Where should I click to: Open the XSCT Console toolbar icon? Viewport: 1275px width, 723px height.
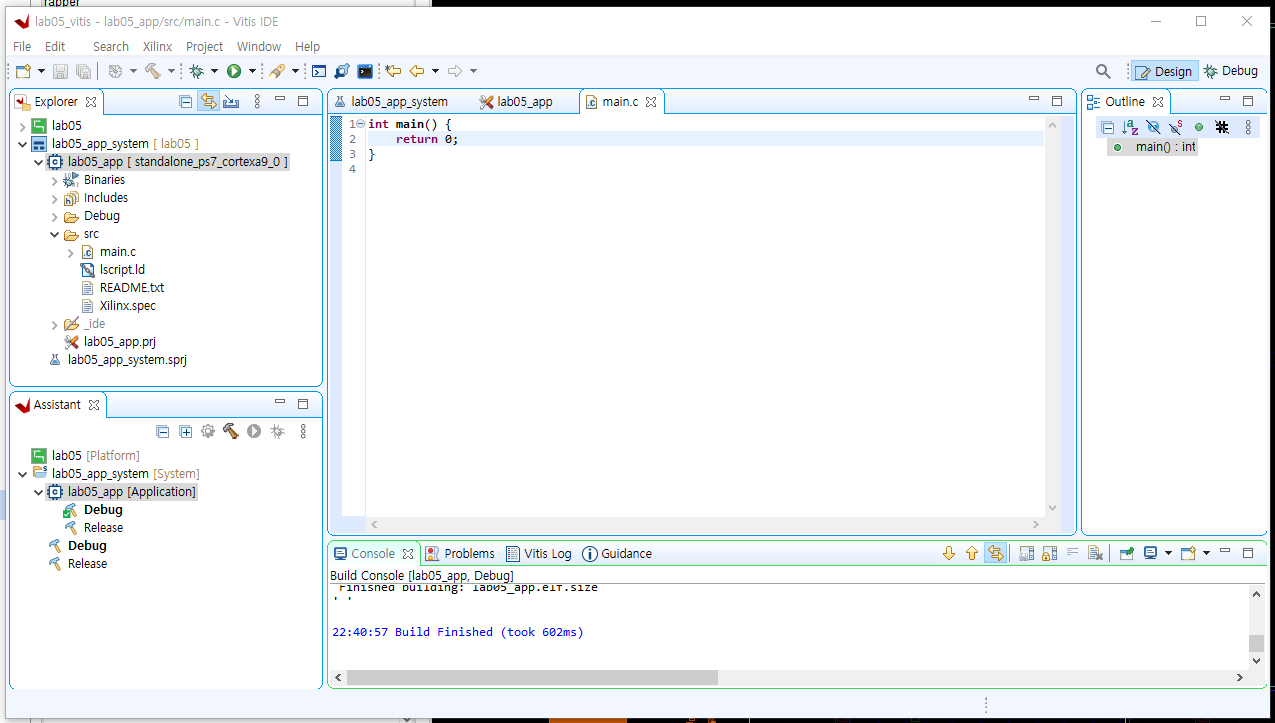pos(318,71)
